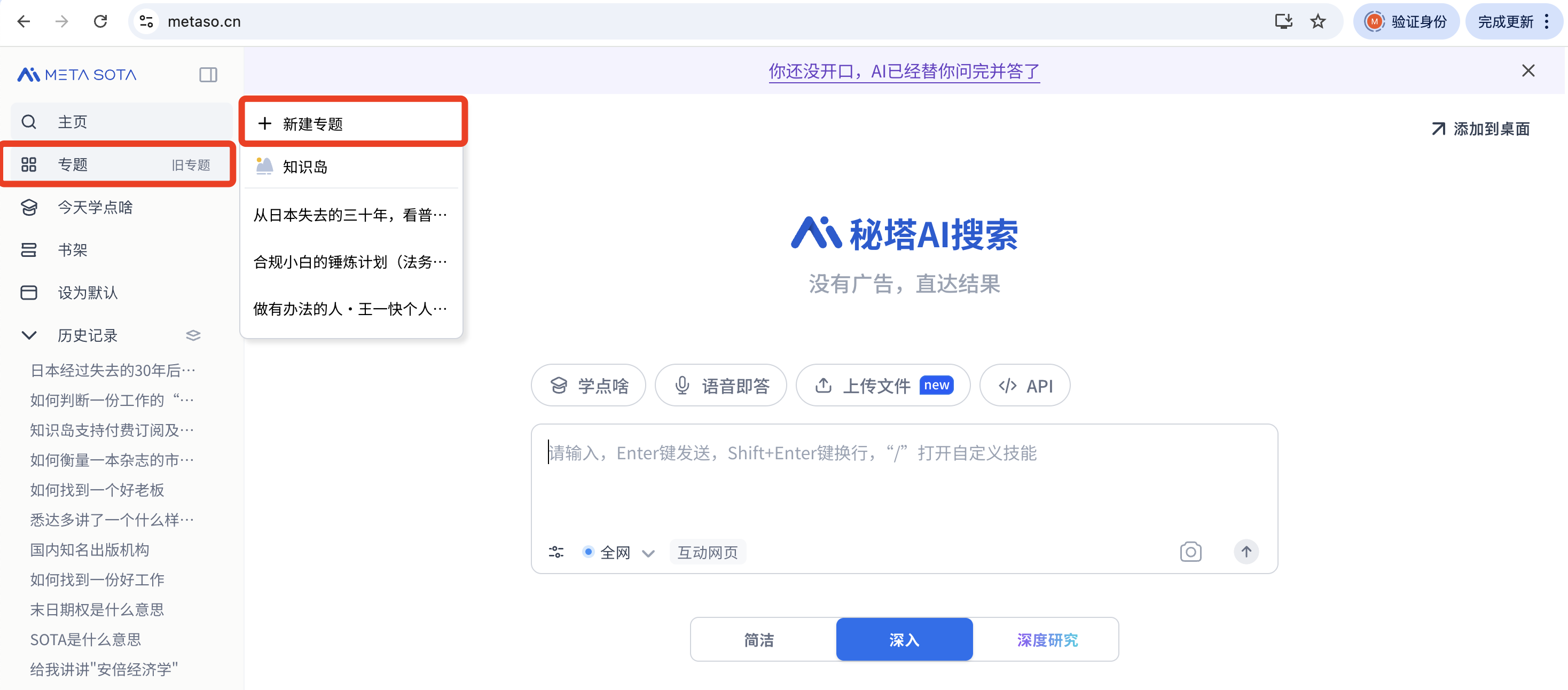Bookmark page with star icon

click(x=1317, y=22)
